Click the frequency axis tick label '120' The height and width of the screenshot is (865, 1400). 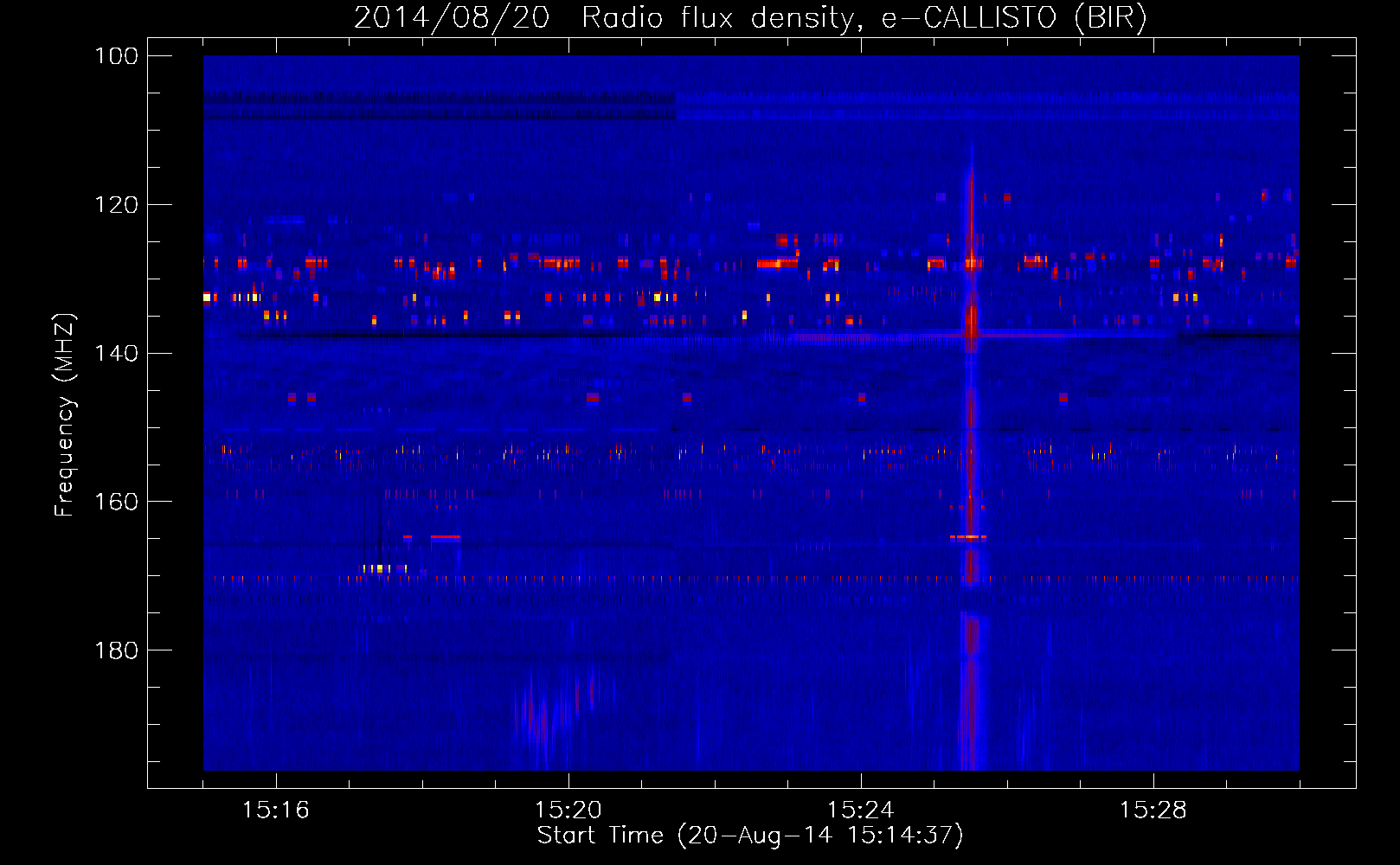pos(116,205)
